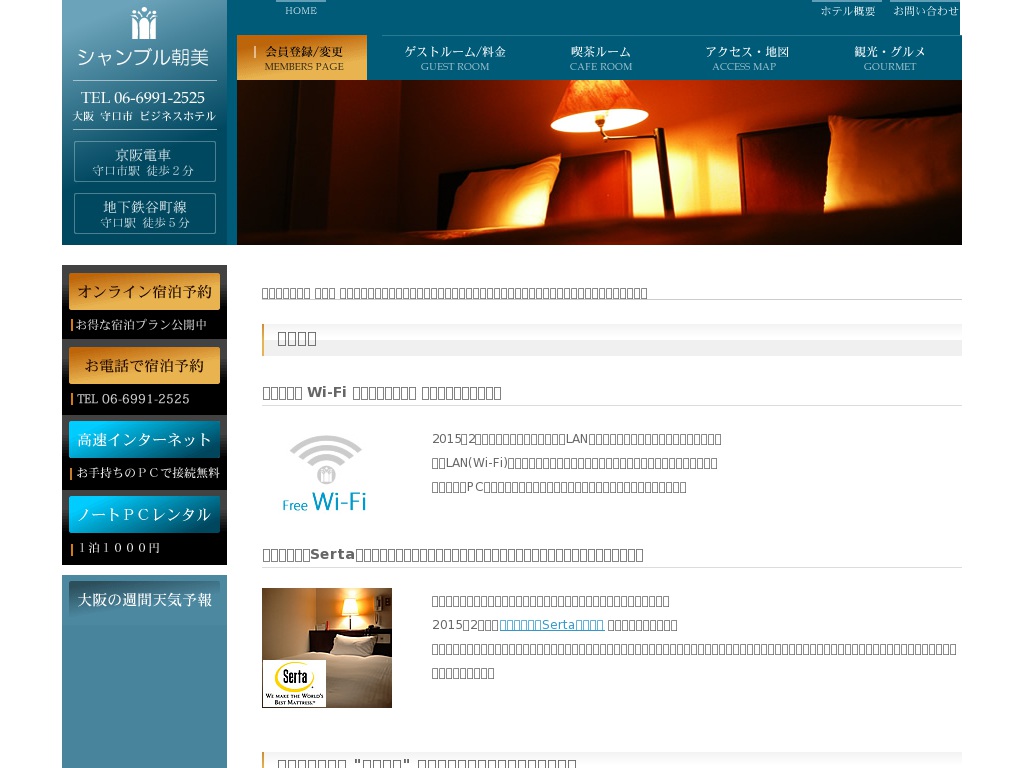Select the ゲストルーム/料金 GUEST ROOM tab
This screenshot has height=768, width=1024.
(x=455, y=57)
